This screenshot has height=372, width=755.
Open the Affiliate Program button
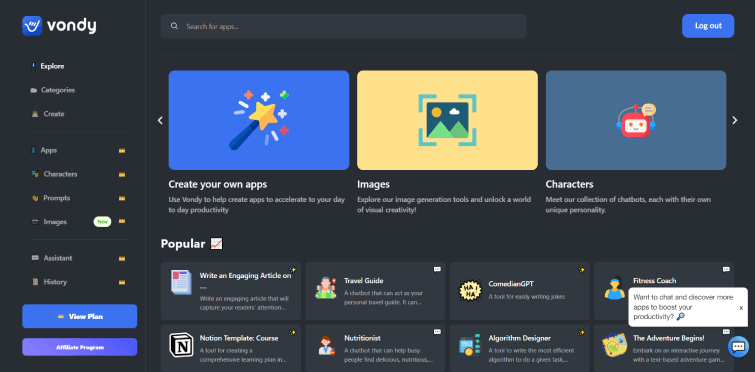79,347
